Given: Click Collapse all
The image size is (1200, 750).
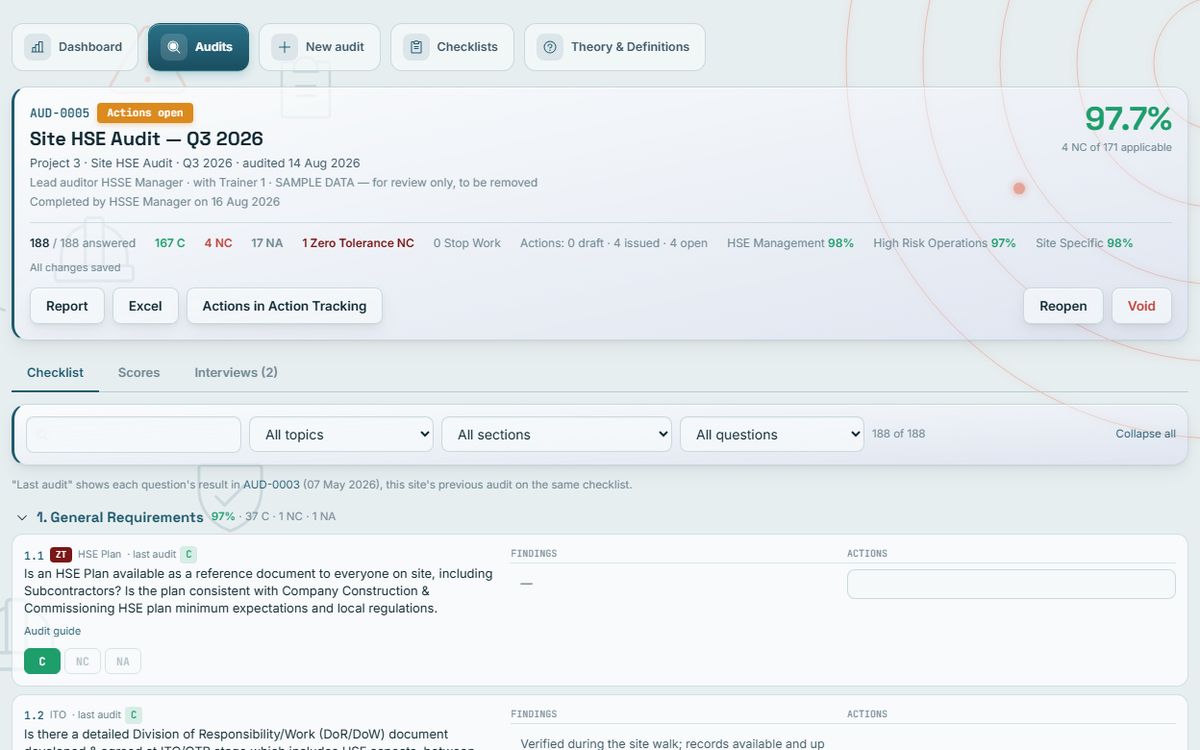Looking at the screenshot, I should tap(1146, 434).
